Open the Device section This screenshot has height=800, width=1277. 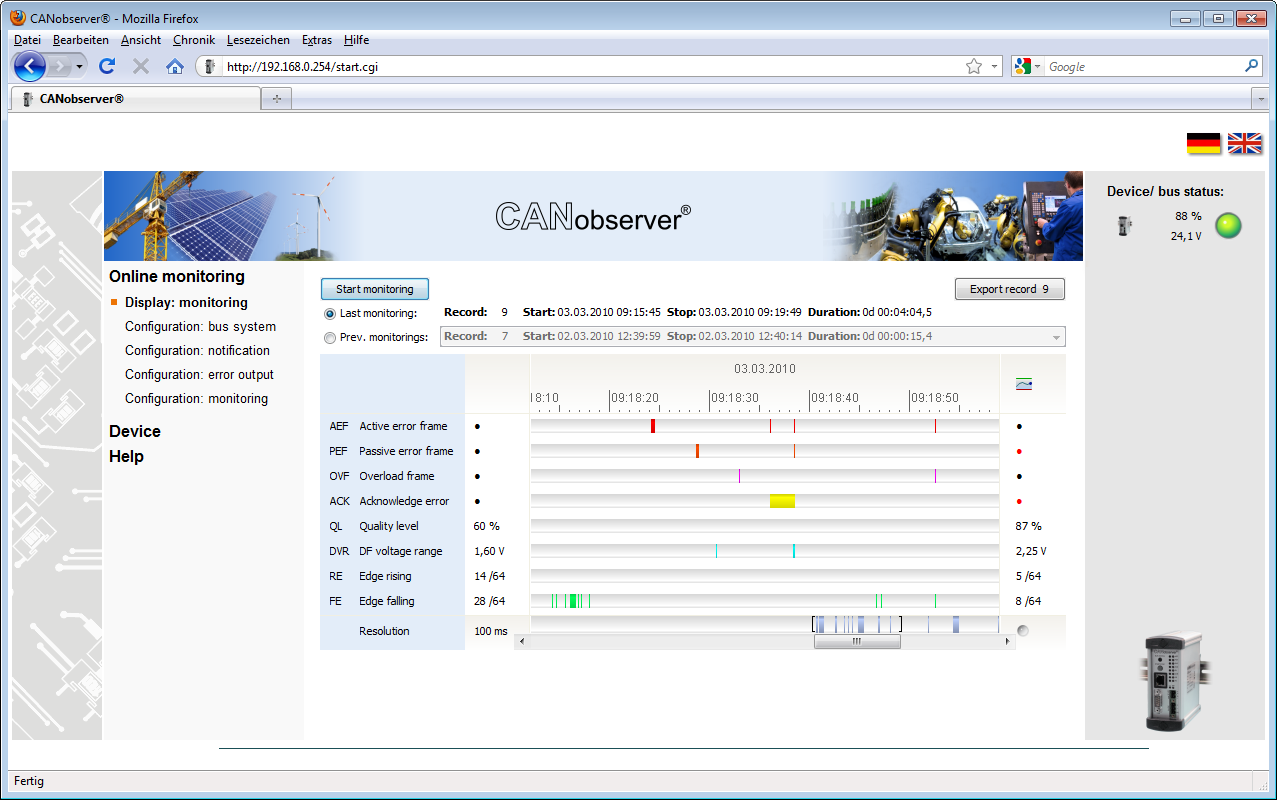coord(135,431)
